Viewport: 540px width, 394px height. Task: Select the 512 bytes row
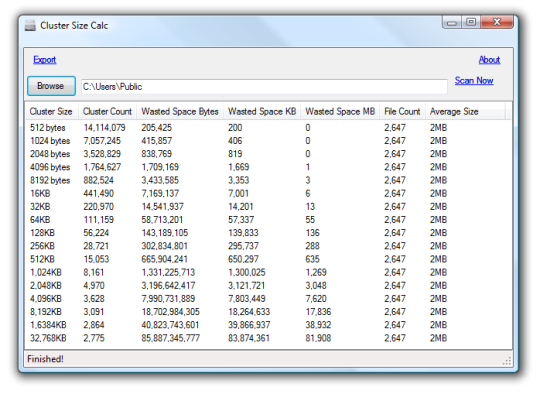click(x=269, y=128)
